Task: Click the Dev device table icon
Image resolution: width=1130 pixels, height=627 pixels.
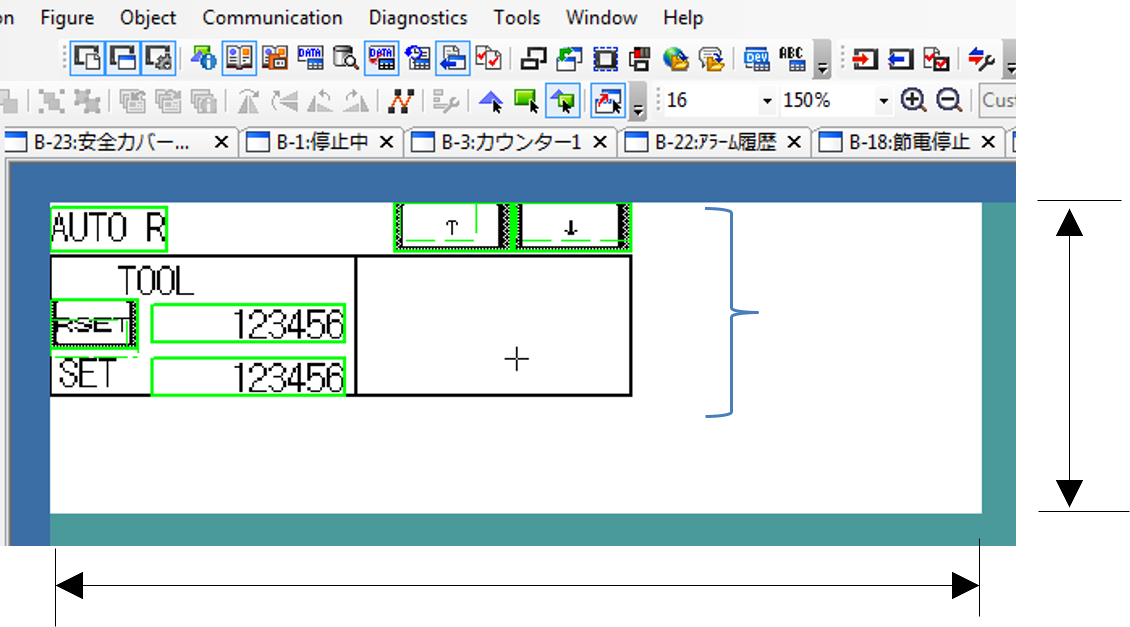Action: point(757,58)
